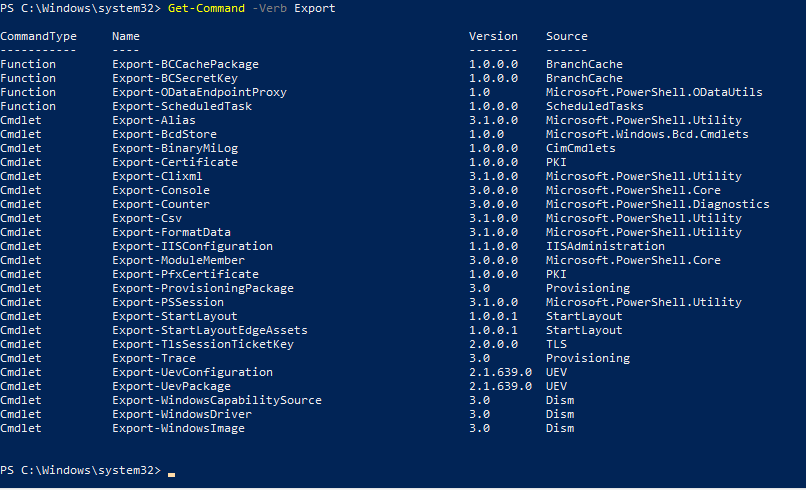Click Export-BinaryMiLog command name
The height and width of the screenshot is (490, 806).
175,148
